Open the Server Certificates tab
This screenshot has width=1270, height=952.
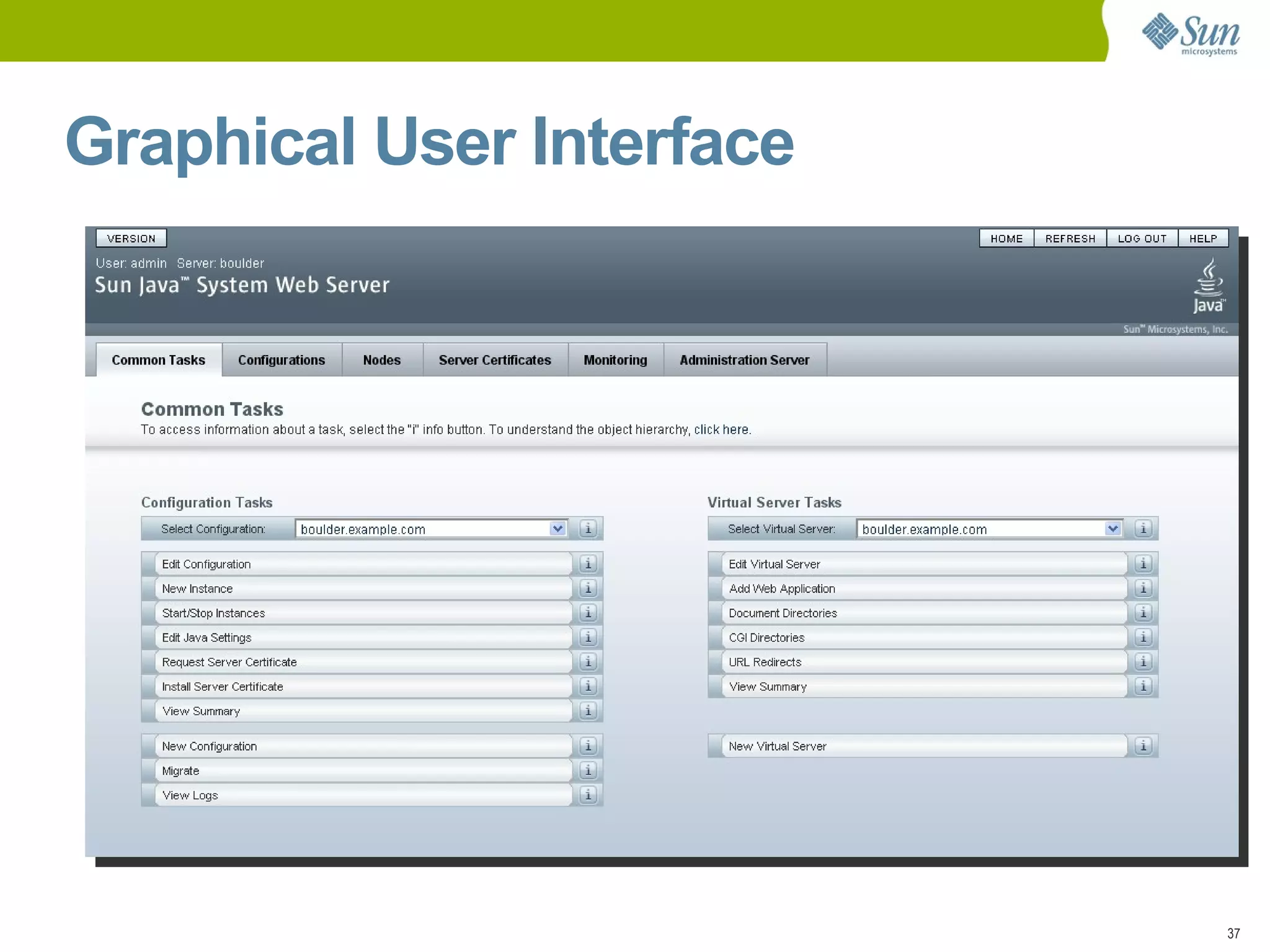coord(495,360)
